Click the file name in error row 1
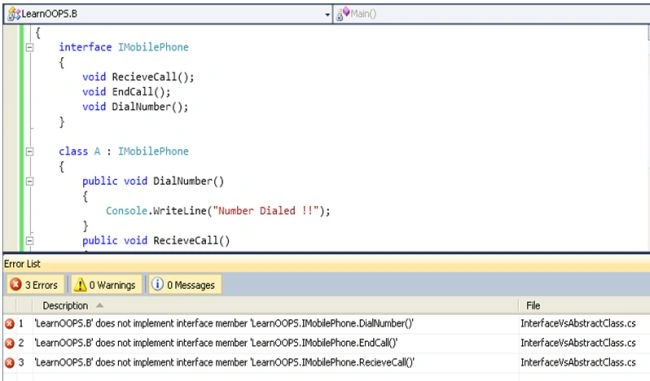This screenshot has height=381, width=650. tap(578, 323)
